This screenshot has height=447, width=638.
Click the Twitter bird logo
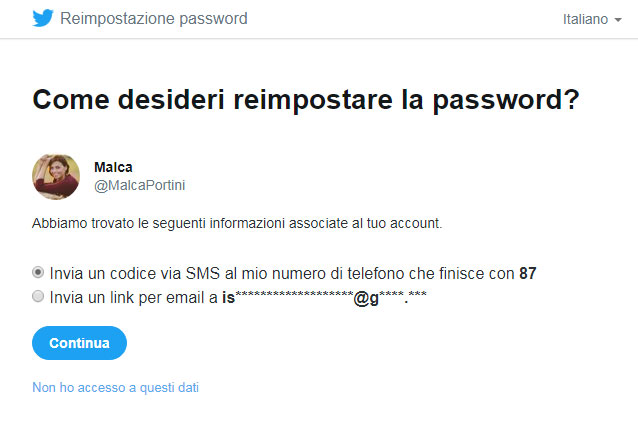pos(43,18)
